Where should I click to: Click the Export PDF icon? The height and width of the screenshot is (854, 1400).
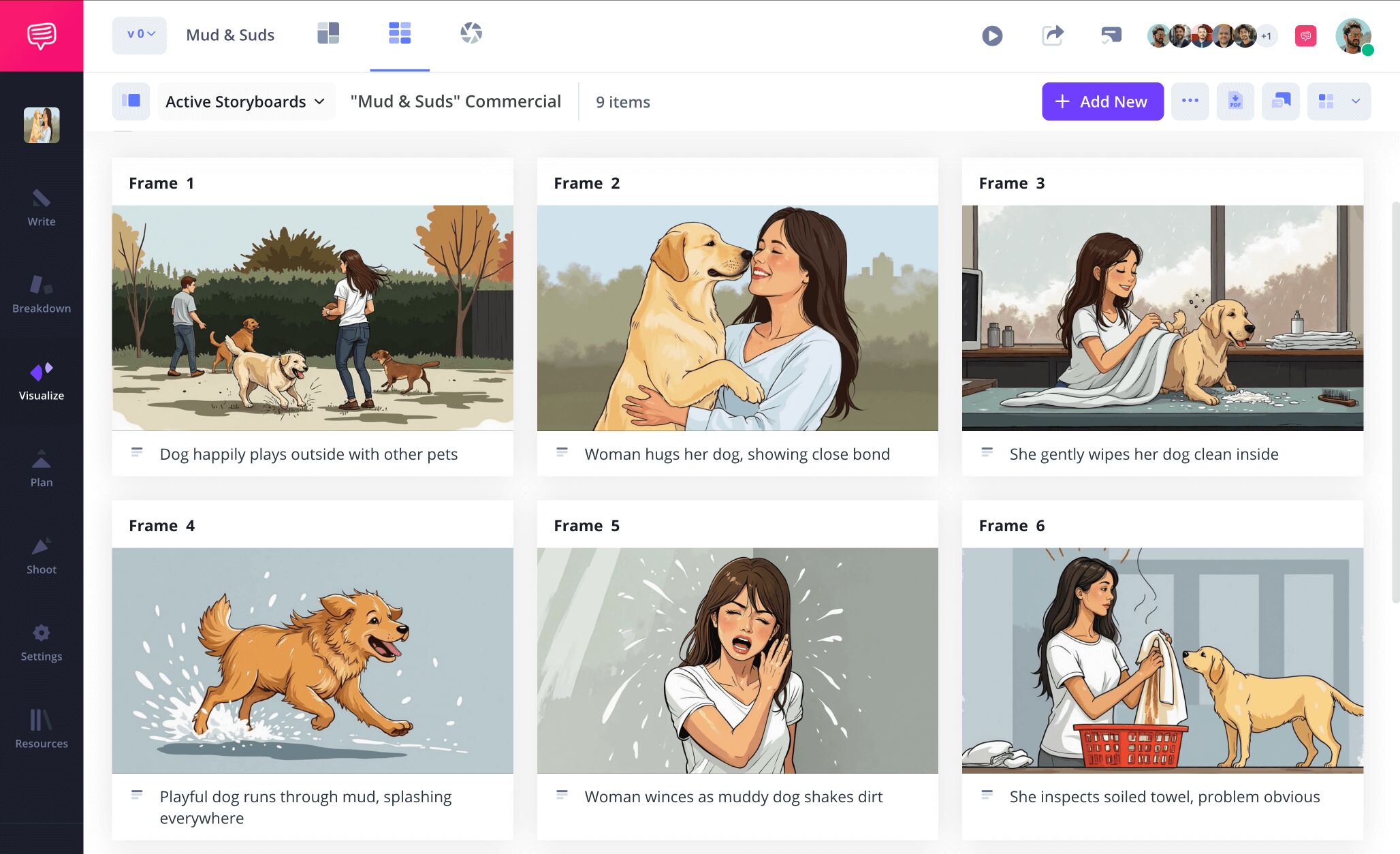click(x=1235, y=101)
